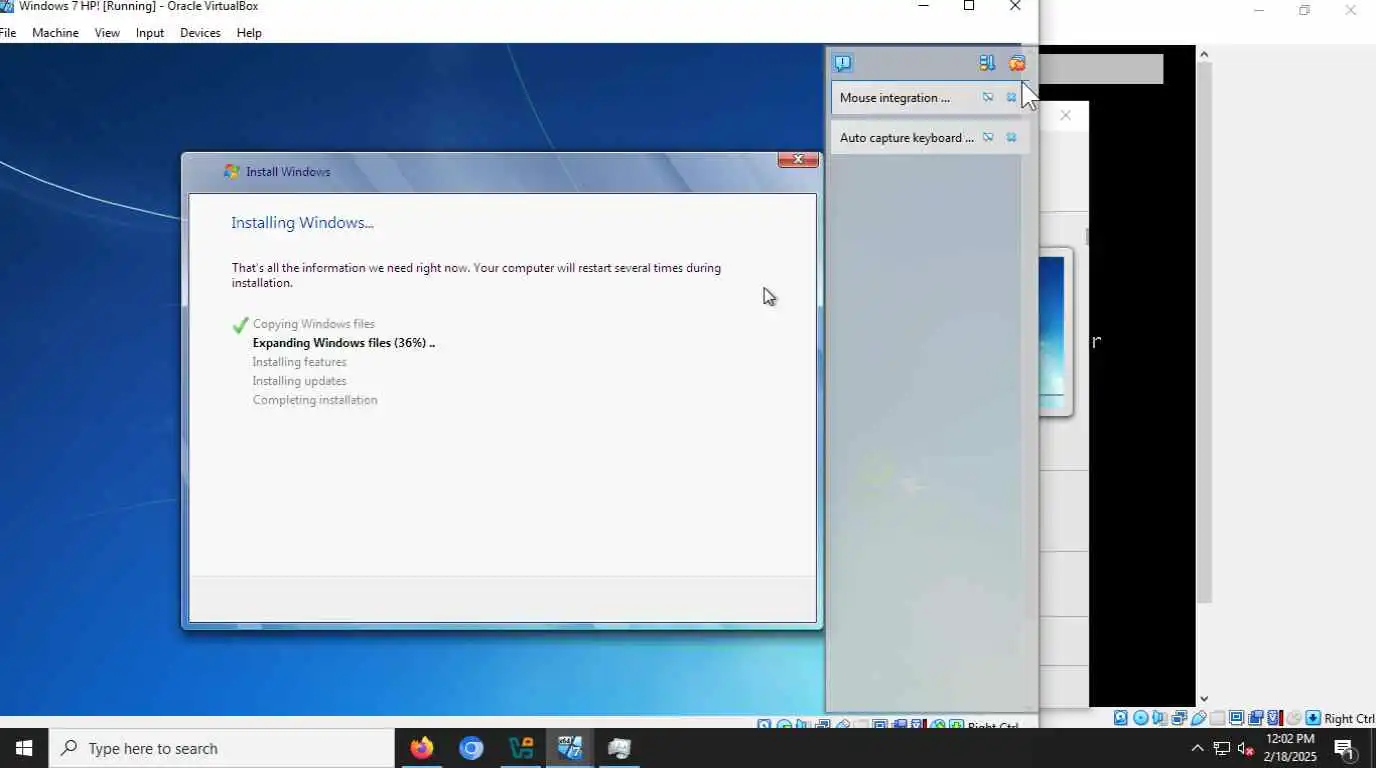Dismiss the Auto capture keyboard notification
This screenshot has height=768, width=1376.
tap(1011, 137)
